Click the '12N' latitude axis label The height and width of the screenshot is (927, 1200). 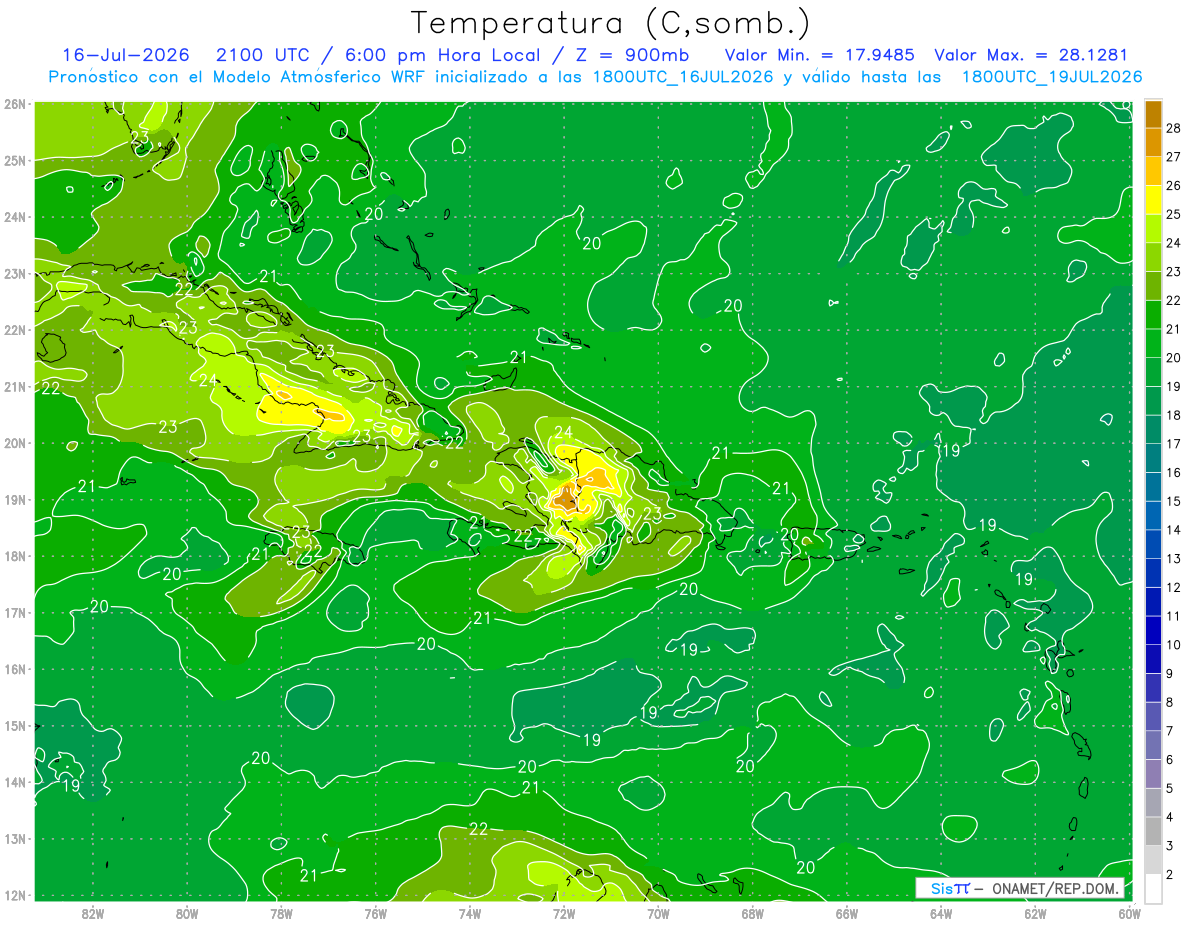[14, 895]
